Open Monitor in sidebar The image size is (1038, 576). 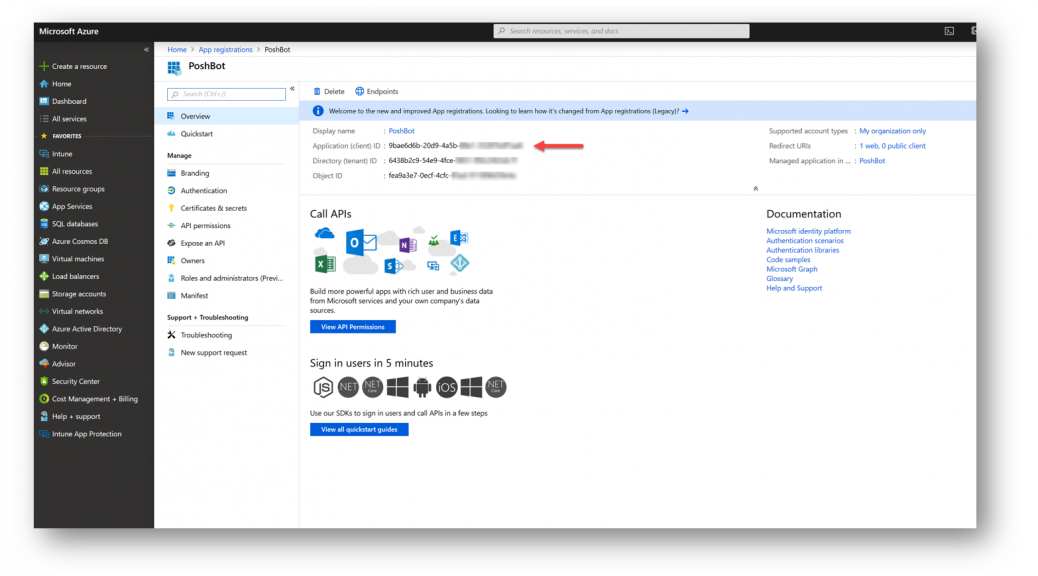64,346
